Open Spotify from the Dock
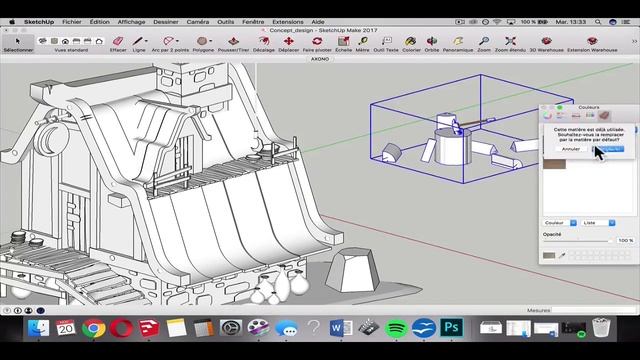 (396, 328)
